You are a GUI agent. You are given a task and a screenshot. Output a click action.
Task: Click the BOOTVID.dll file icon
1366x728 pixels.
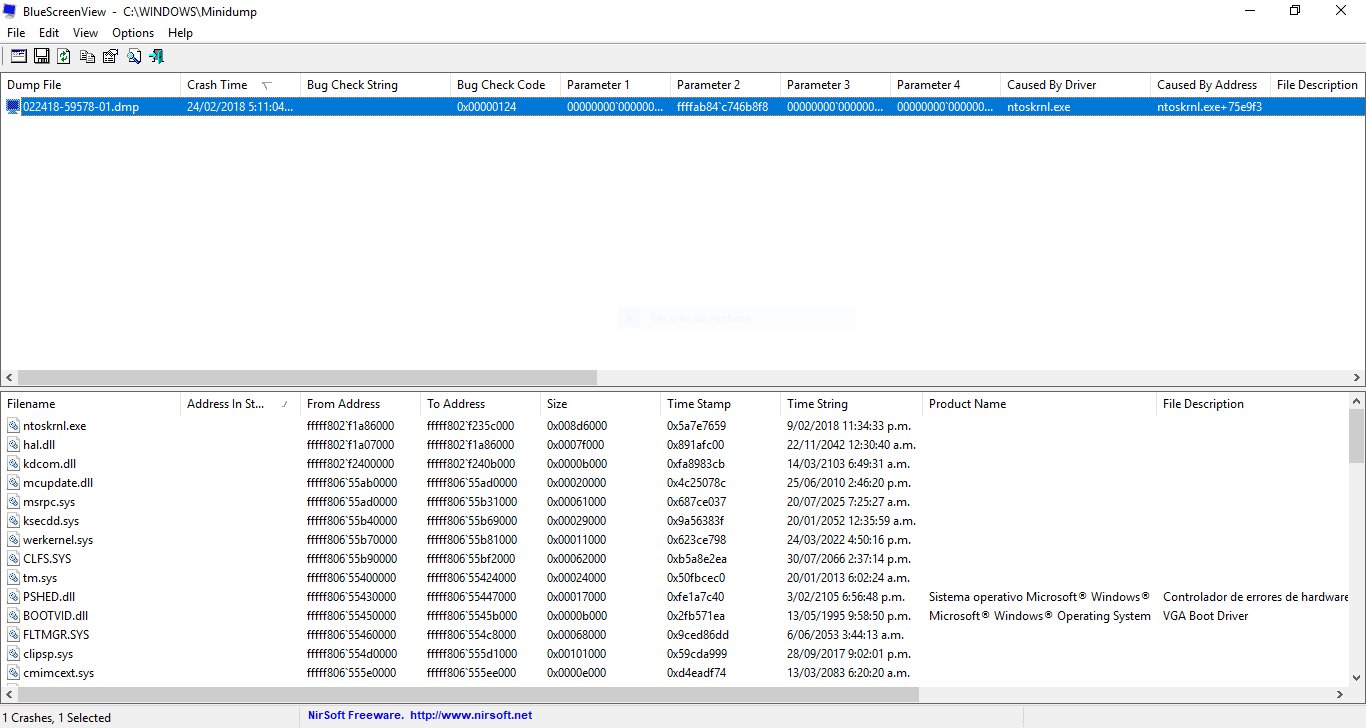tap(13, 616)
